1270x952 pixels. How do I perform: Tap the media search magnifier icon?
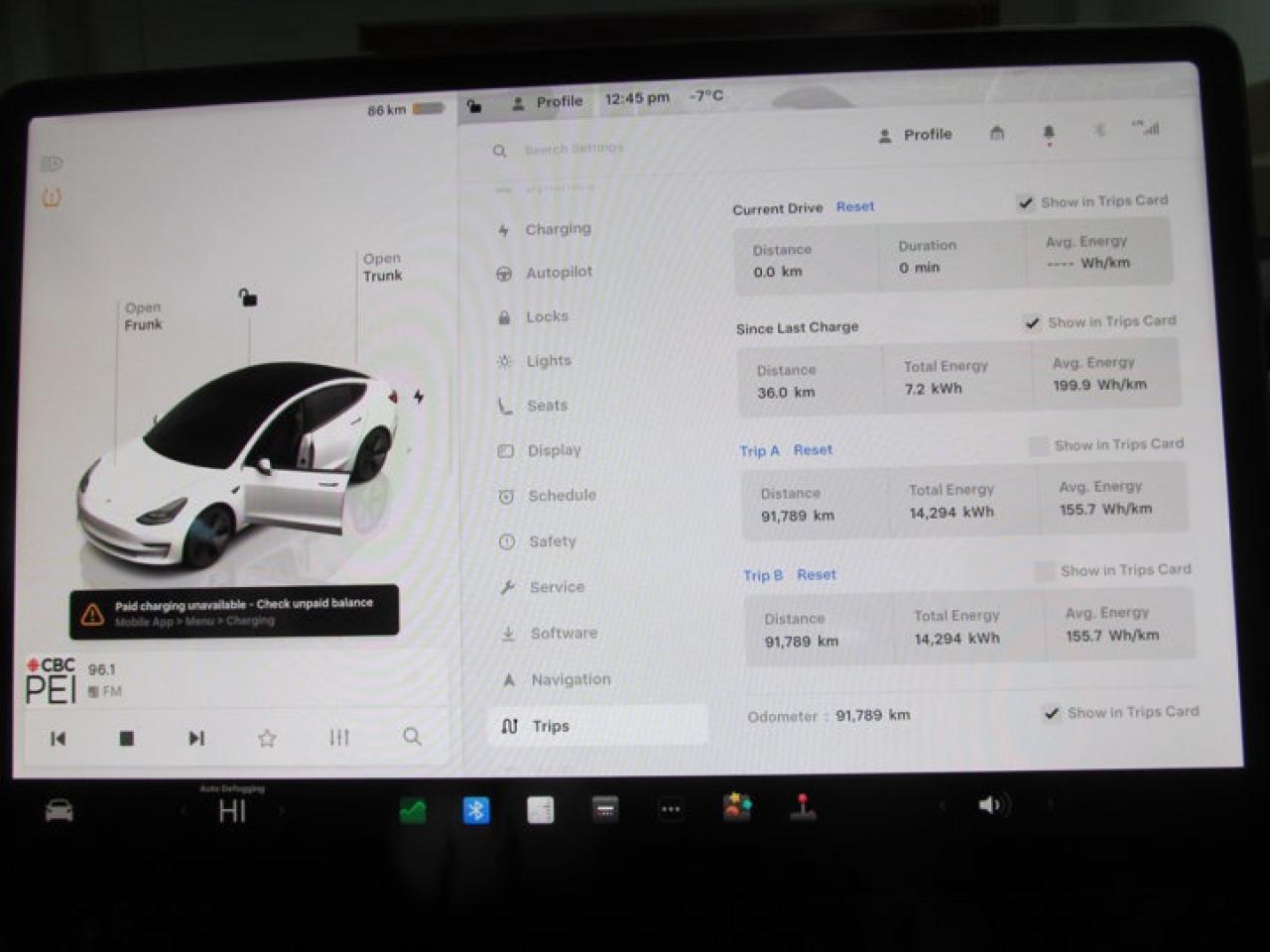click(x=412, y=736)
